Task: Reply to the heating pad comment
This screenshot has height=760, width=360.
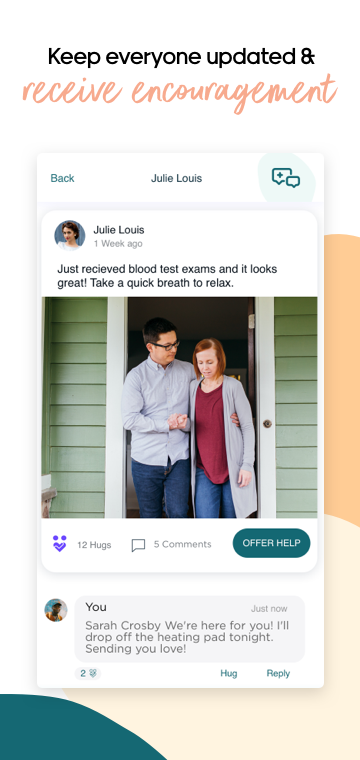Action: pyautogui.click(x=278, y=673)
